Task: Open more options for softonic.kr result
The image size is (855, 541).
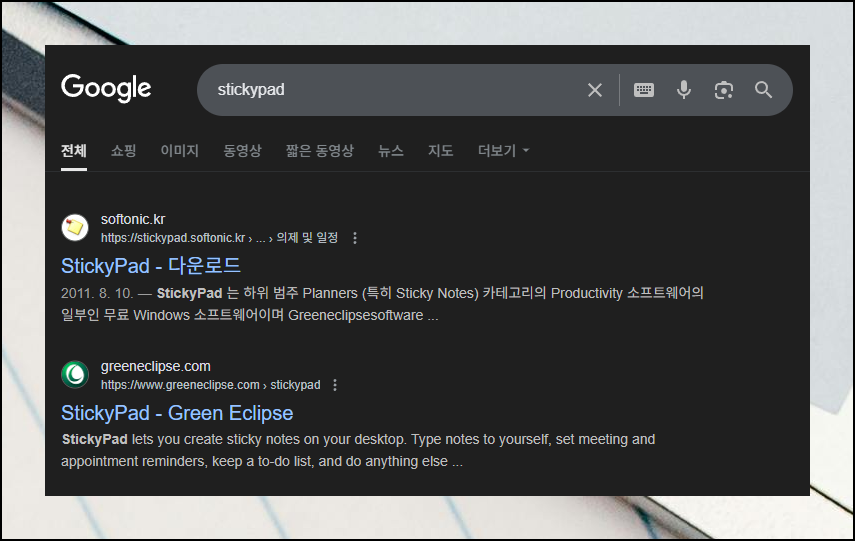Action: click(355, 238)
